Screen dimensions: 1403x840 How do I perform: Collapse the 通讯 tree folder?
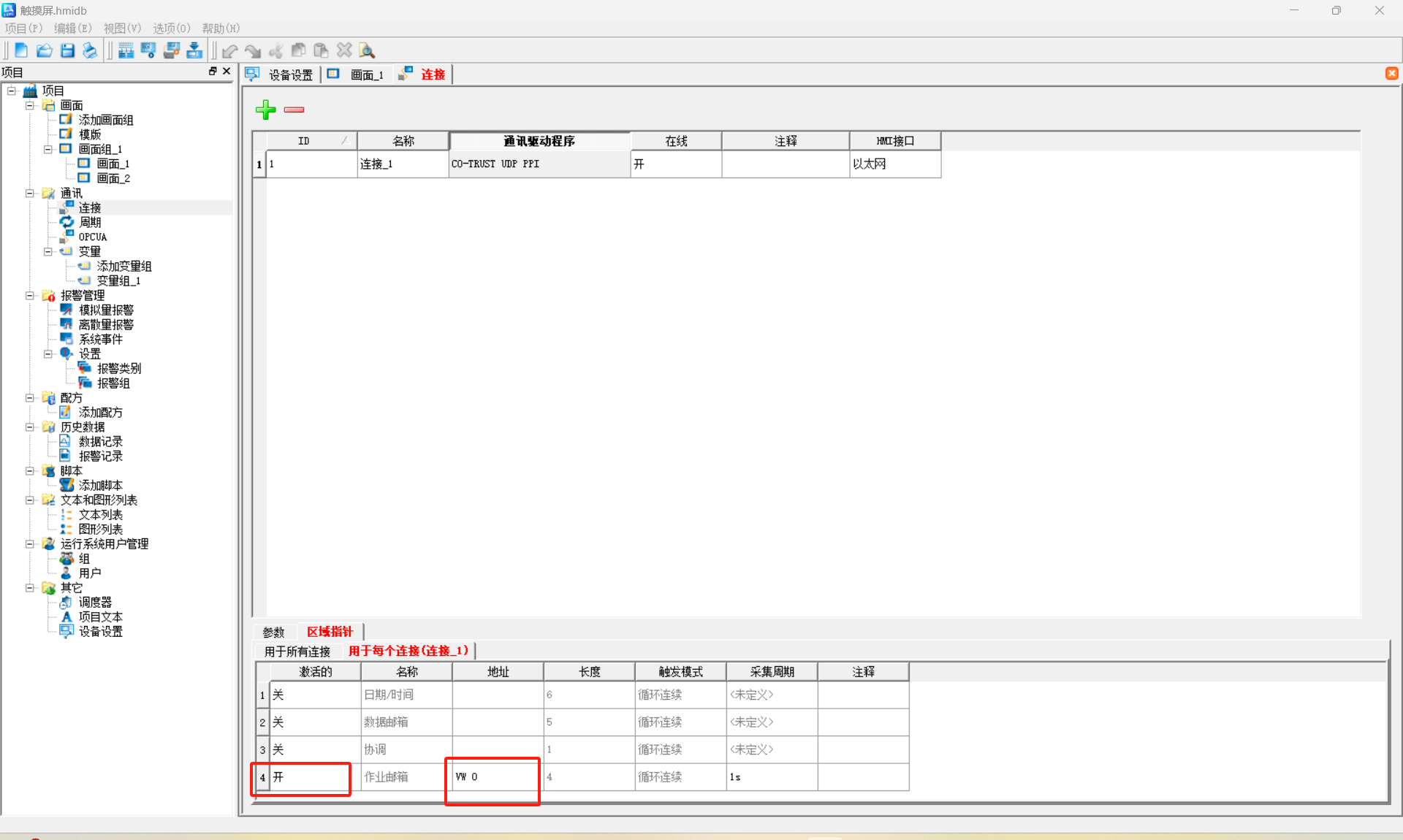pyautogui.click(x=30, y=193)
